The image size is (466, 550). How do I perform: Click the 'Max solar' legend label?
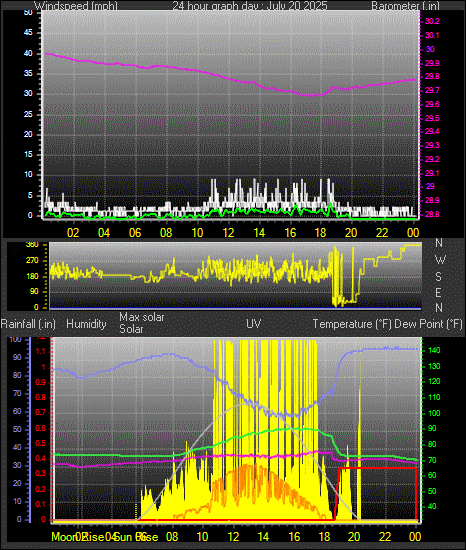click(142, 317)
